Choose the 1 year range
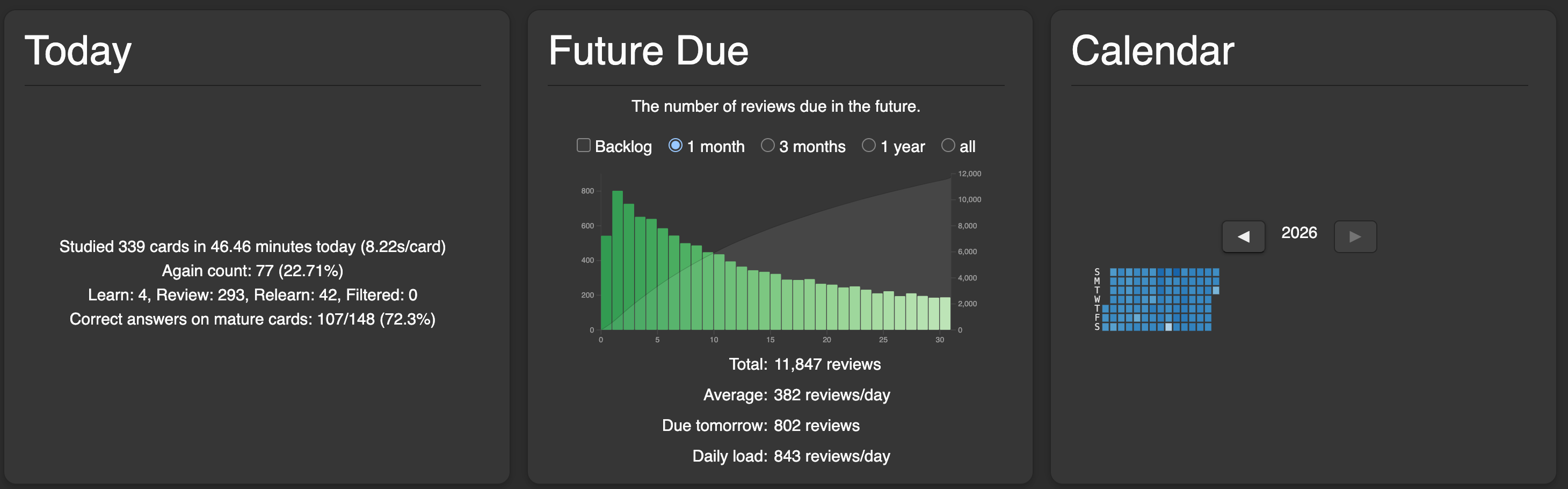 (x=869, y=146)
